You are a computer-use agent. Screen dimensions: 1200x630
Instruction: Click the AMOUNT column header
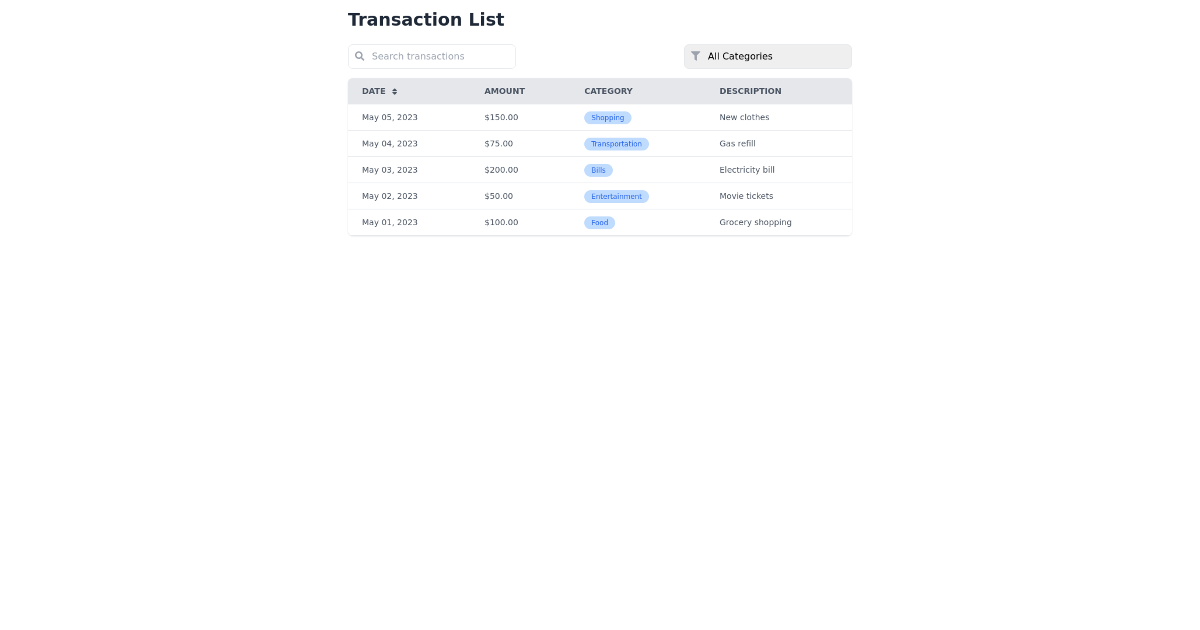(x=504, y=91)
